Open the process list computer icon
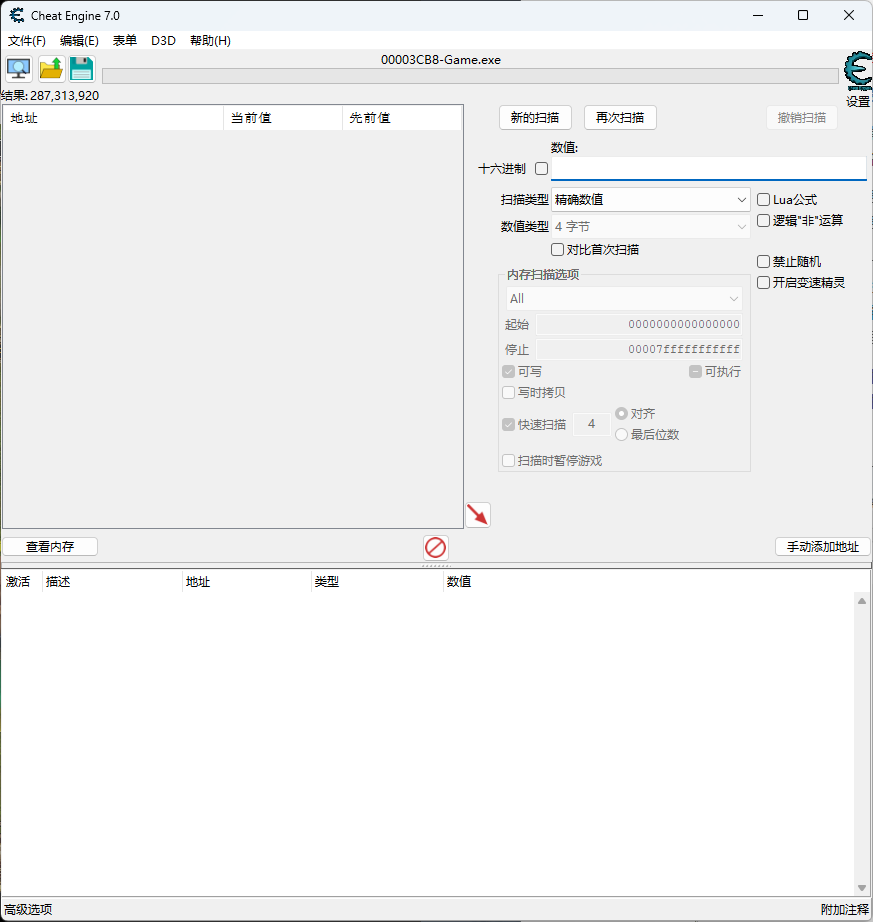873x922 pixels. [x=19, y=69]
